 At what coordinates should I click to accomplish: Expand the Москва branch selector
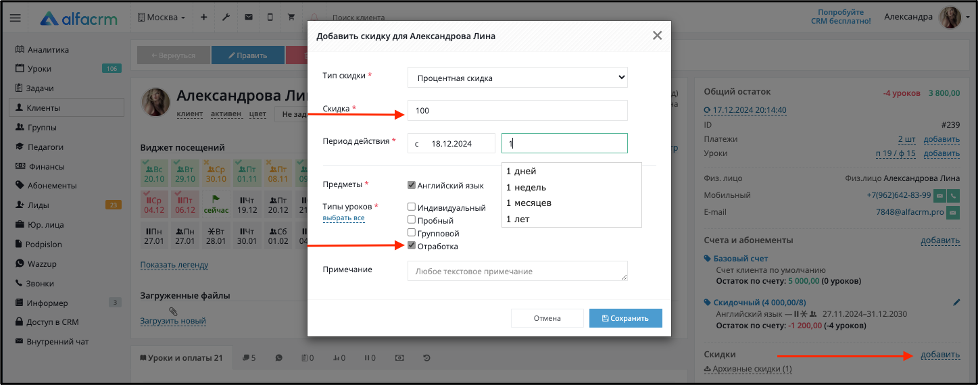click(x=162, y=17)
